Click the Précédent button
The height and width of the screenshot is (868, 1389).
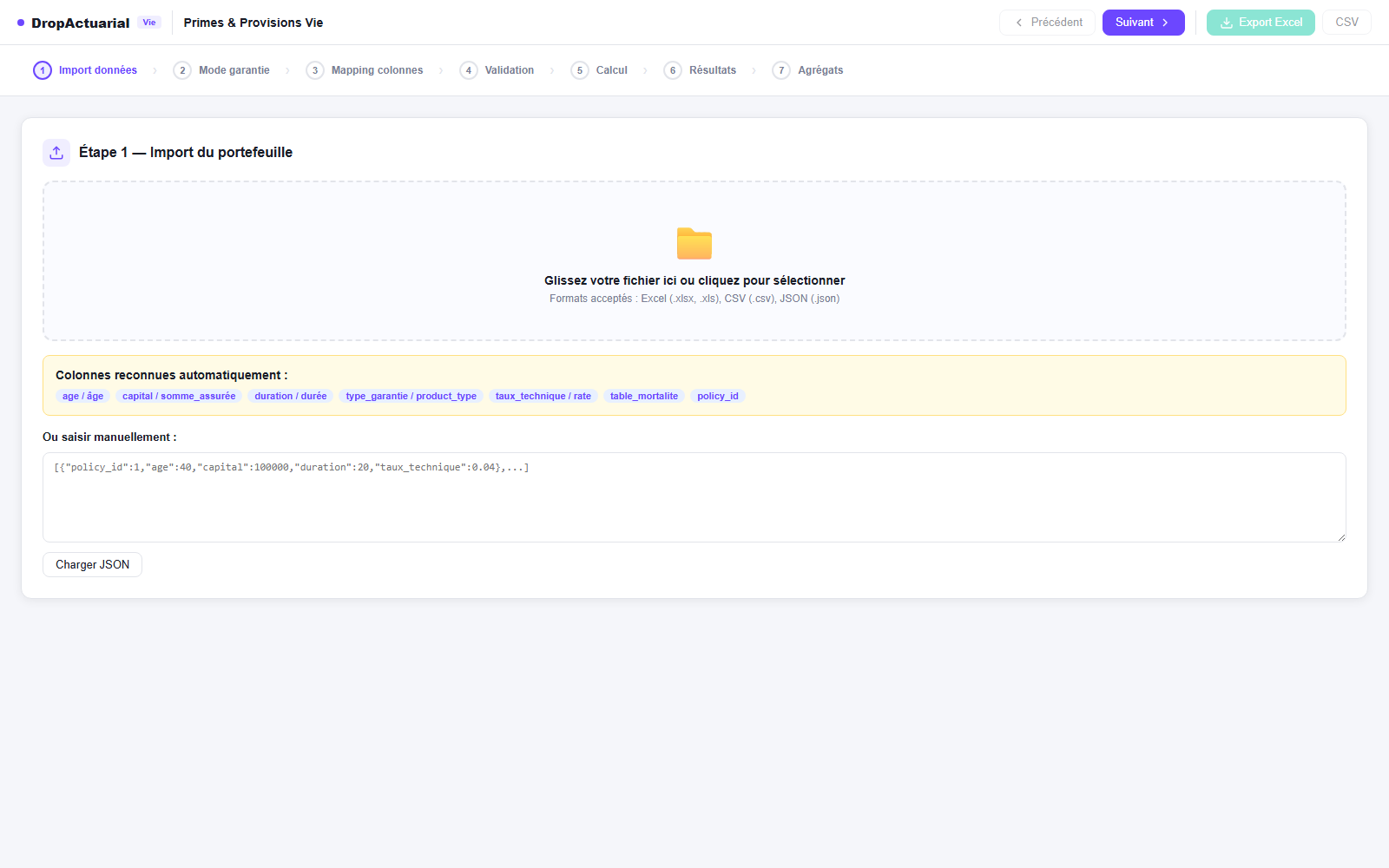click(x=1048, y=23)
